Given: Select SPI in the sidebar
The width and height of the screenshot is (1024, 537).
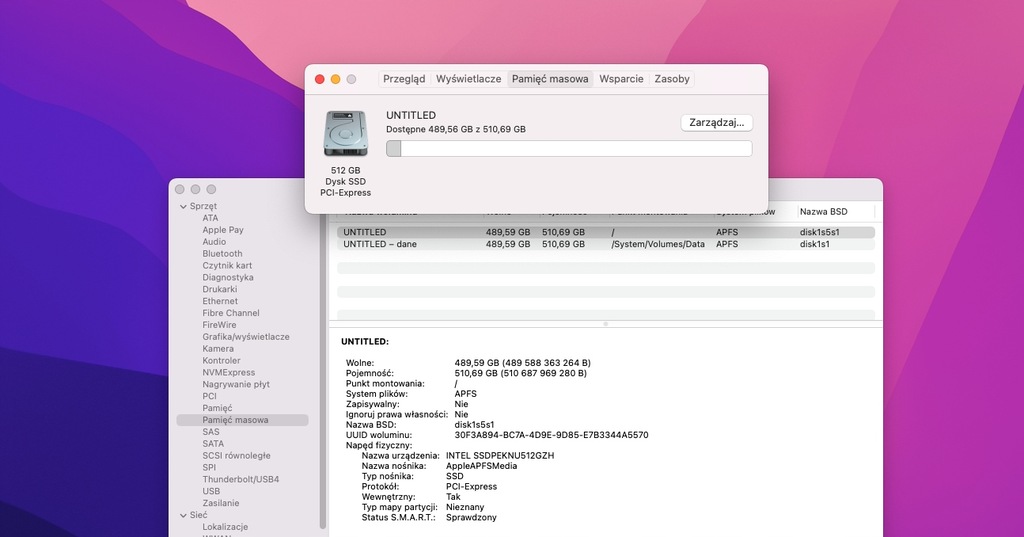Looking at the screenshot, I should (209, 467).
